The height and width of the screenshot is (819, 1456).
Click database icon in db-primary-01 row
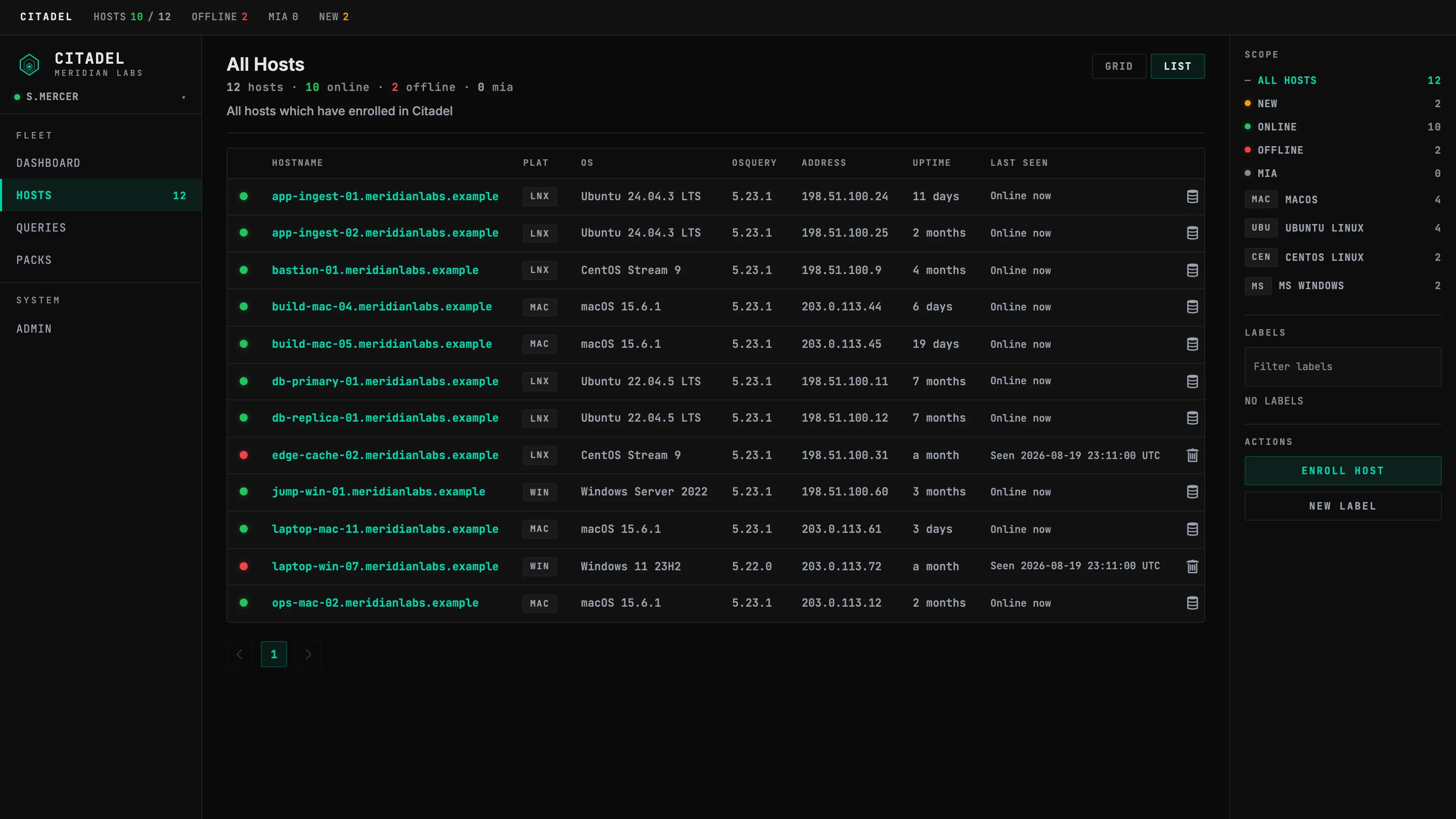pos(1192,382)
